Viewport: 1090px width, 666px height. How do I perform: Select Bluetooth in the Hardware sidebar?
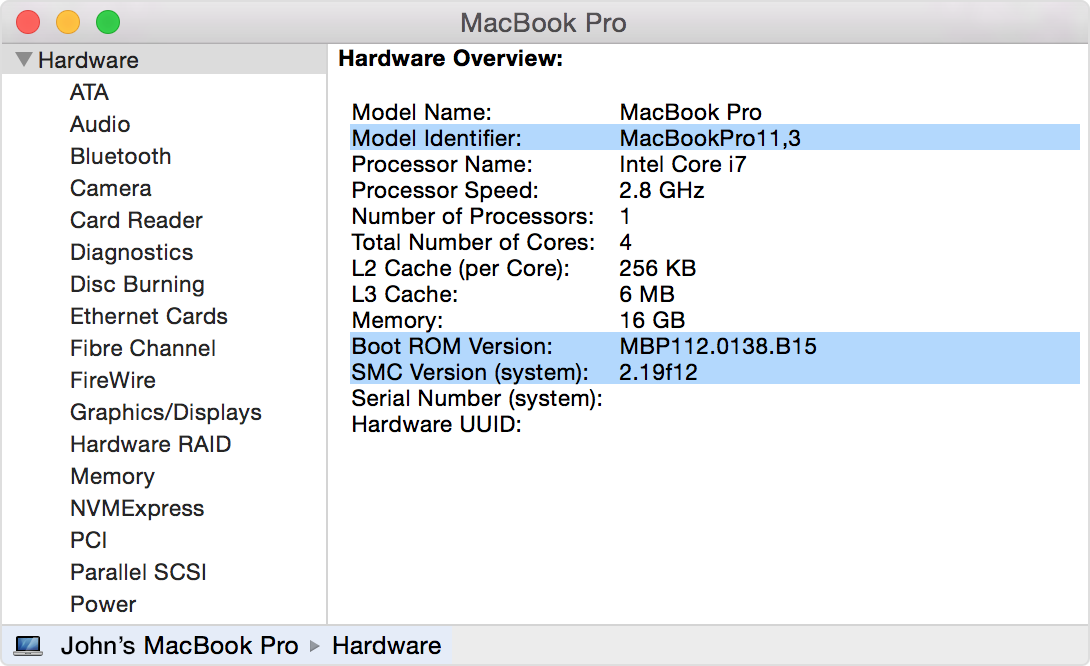click(120, 156)
